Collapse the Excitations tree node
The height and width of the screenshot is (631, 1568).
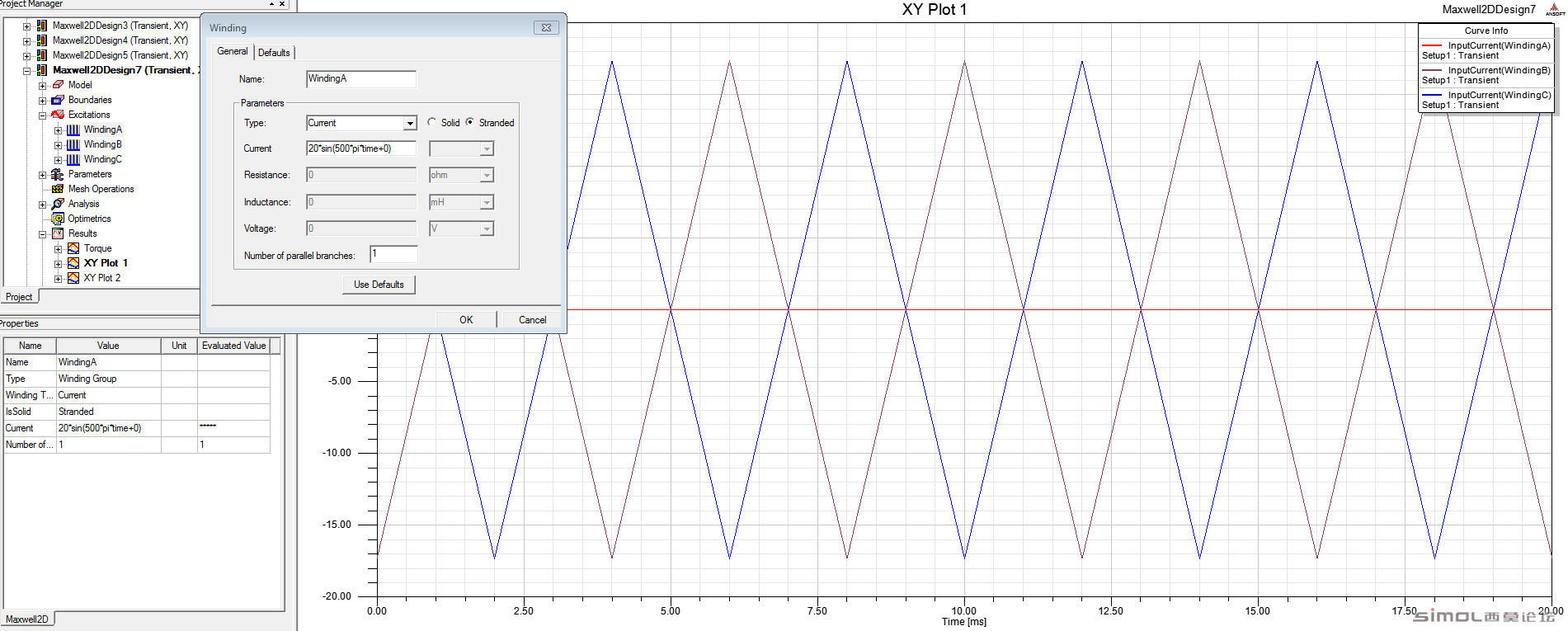click(42, 115)
